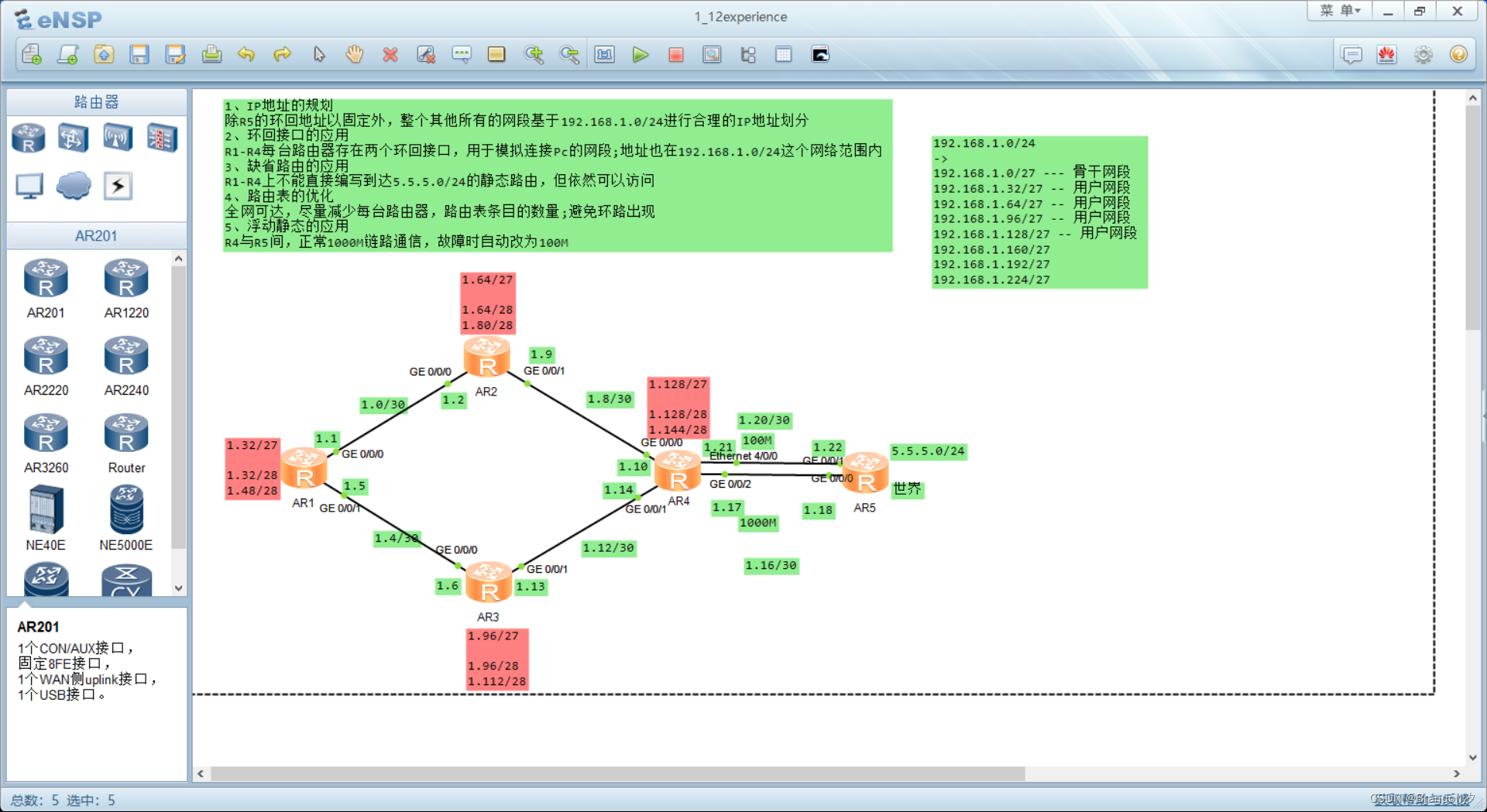The height and width of the screenshot is (812, 1487).
Task: Click canvas vertical scrollbar up arrow
Action: (1472, 98)
